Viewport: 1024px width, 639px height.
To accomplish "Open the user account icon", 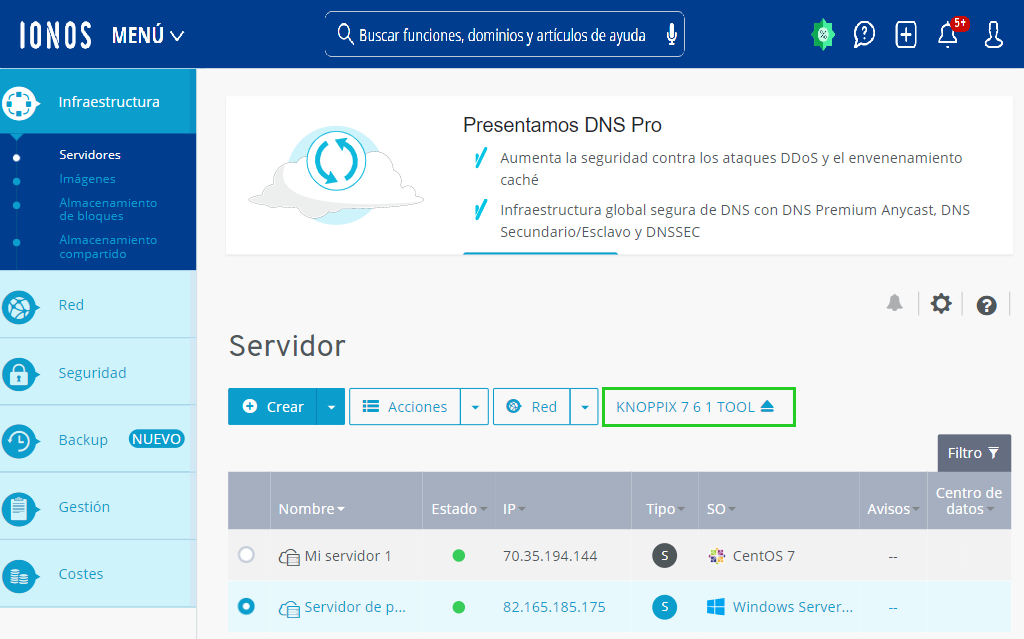I will pos(993,35).
